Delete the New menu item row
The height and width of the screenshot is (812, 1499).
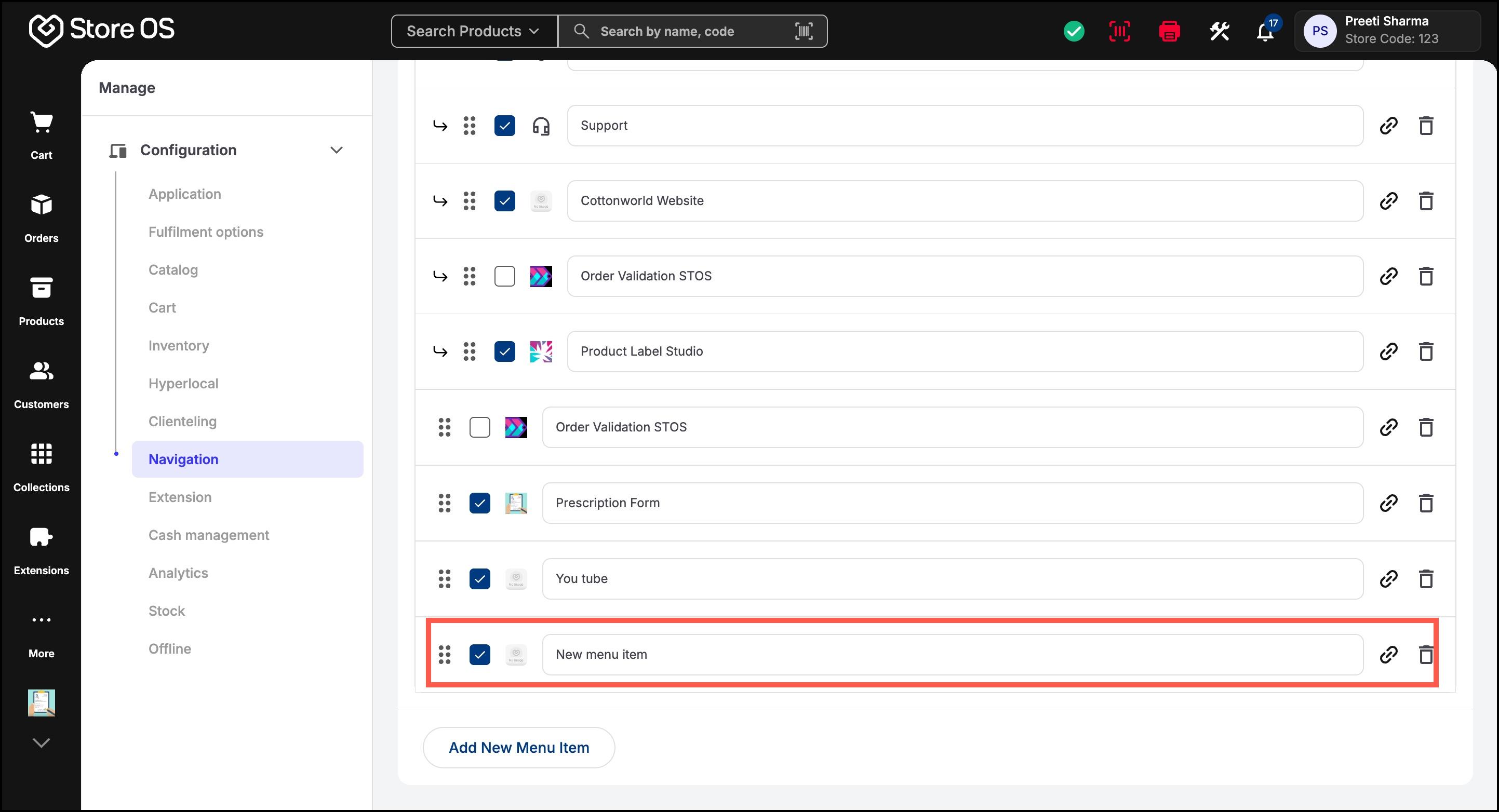(1426, 655)
